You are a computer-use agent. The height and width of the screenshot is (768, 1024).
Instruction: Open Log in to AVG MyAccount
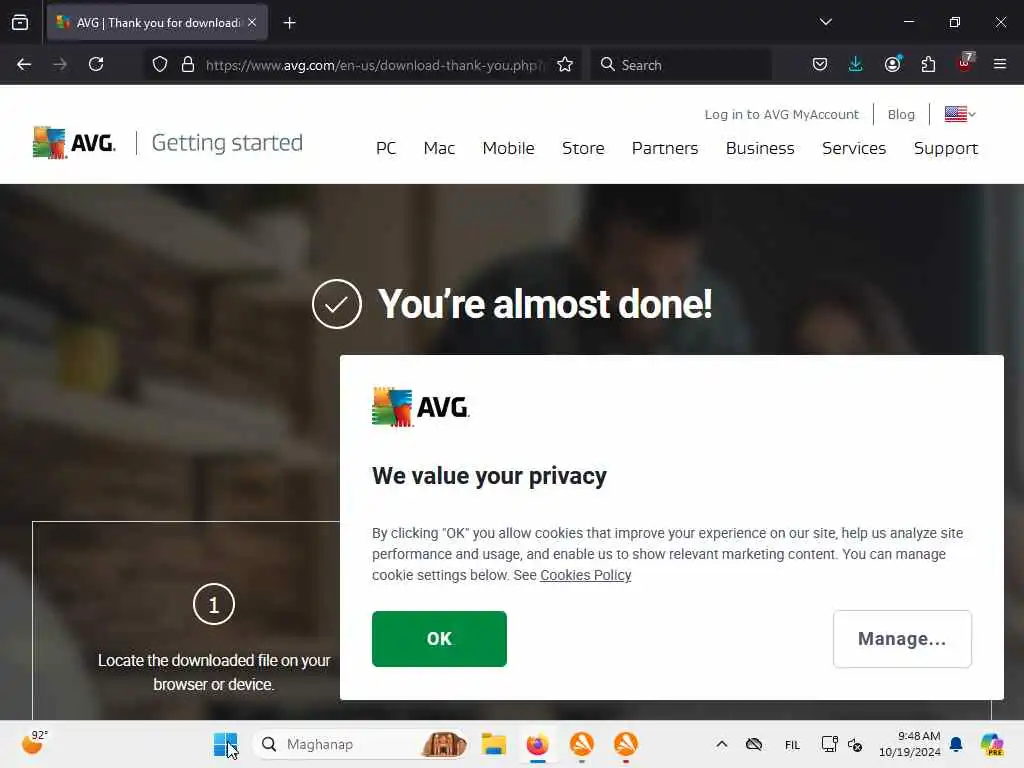(781, 114)
